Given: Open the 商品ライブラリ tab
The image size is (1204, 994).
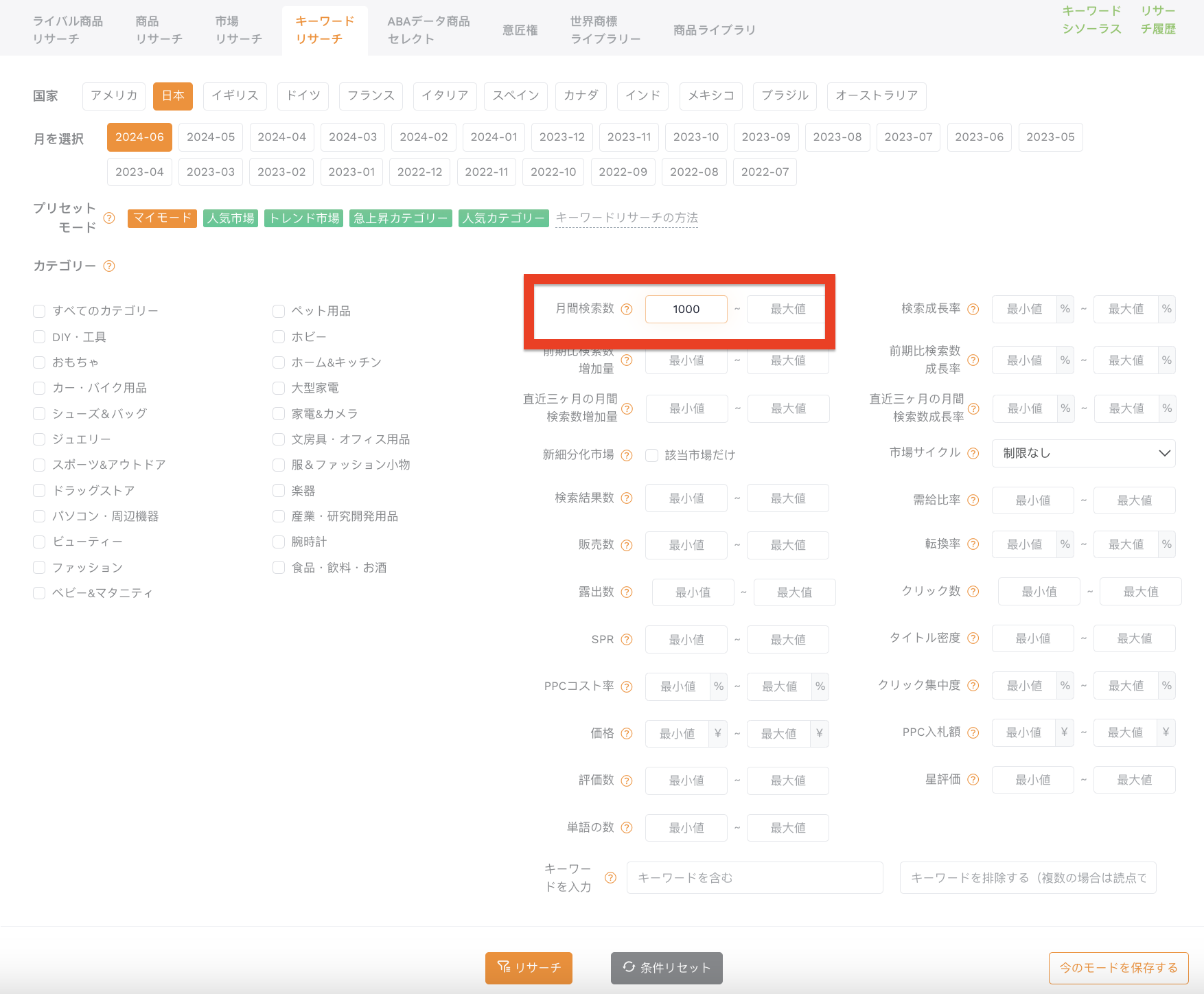Looking at the screenshot, I should click(x=714, y=30).
